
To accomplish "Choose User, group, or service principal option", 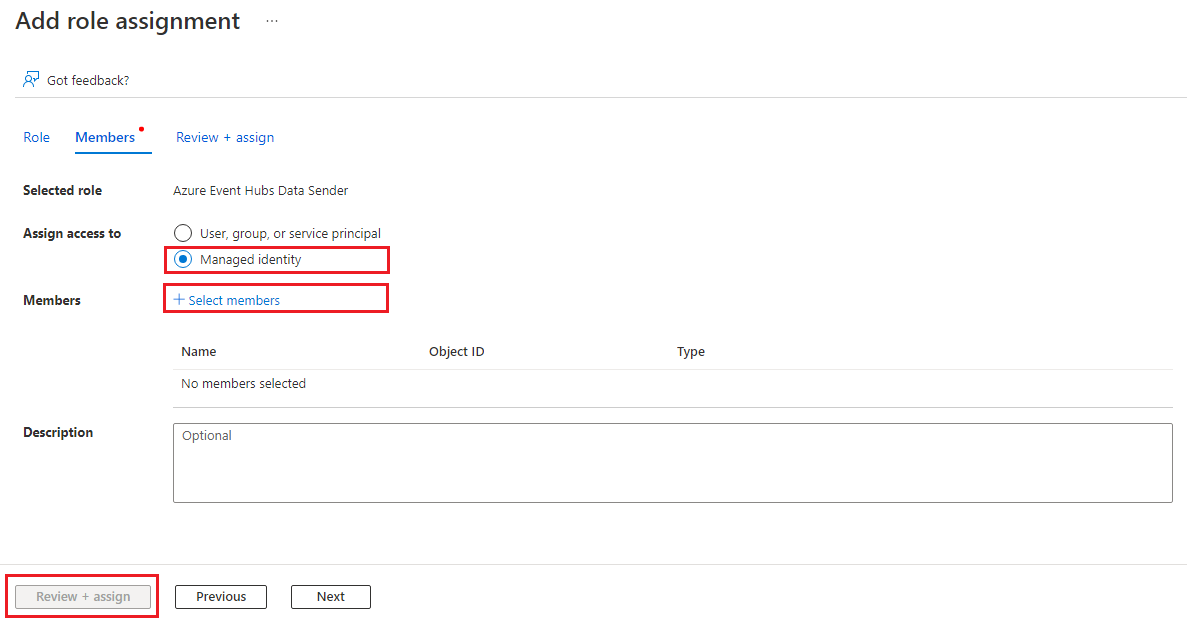I will tap(183, 233).
